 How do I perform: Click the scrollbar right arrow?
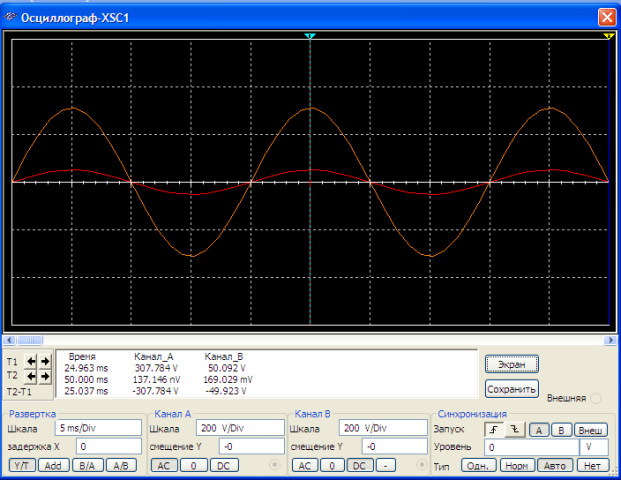(610, 340)
